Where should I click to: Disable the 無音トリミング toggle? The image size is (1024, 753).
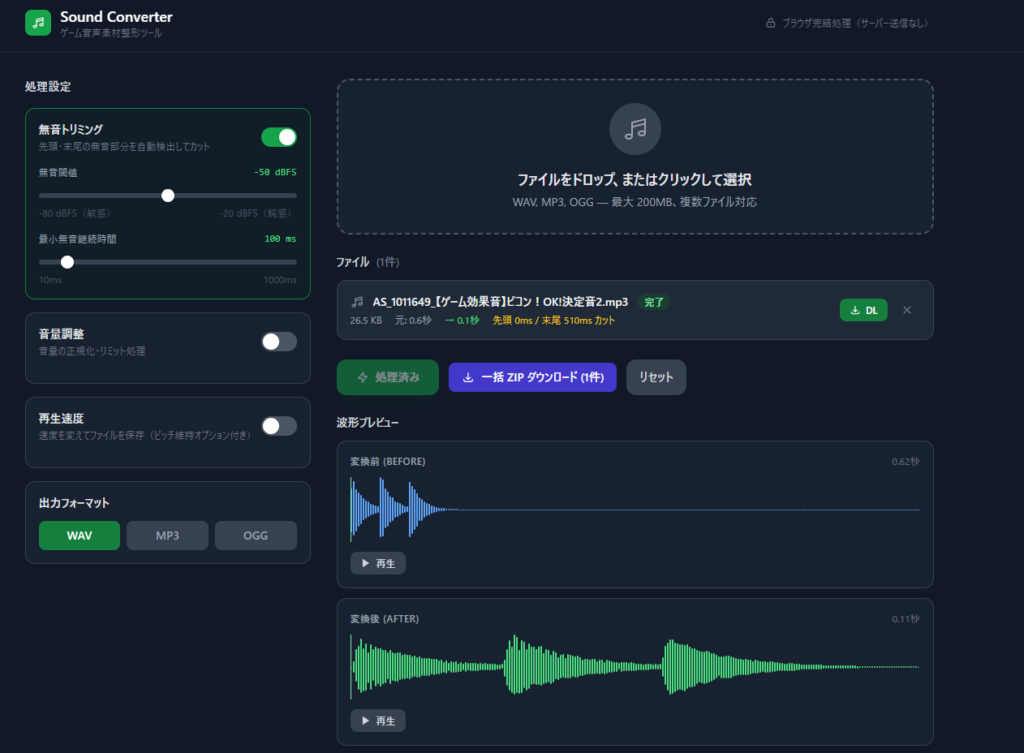(279, 137)
